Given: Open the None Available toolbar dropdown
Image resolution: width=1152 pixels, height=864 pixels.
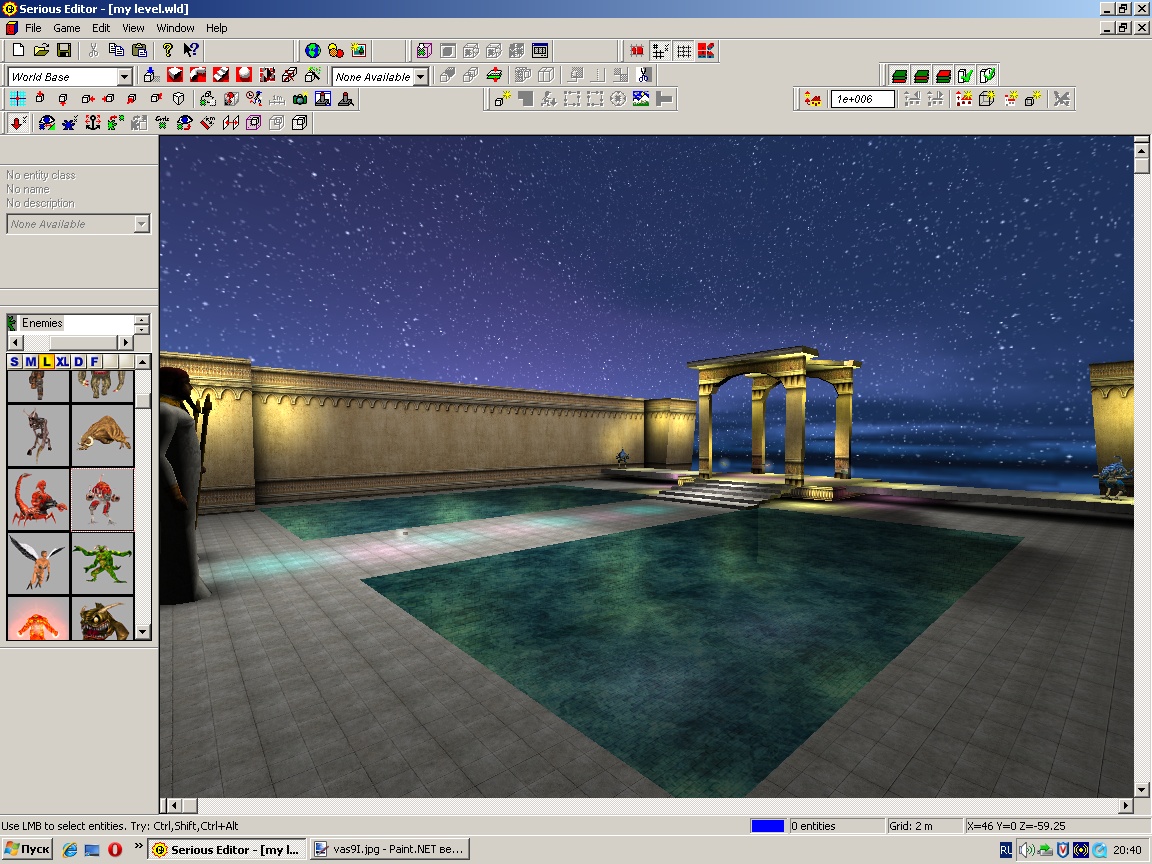Looking at the screenshot, I should (421, 76).
